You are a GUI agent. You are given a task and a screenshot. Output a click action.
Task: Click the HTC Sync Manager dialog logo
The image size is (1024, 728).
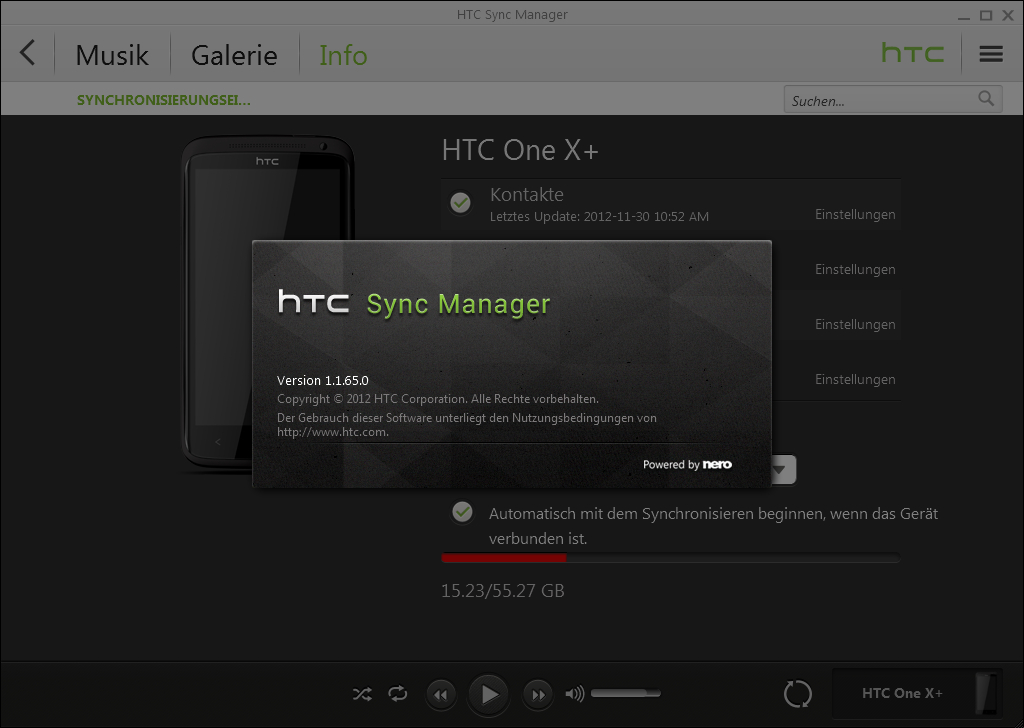[414, 303]
